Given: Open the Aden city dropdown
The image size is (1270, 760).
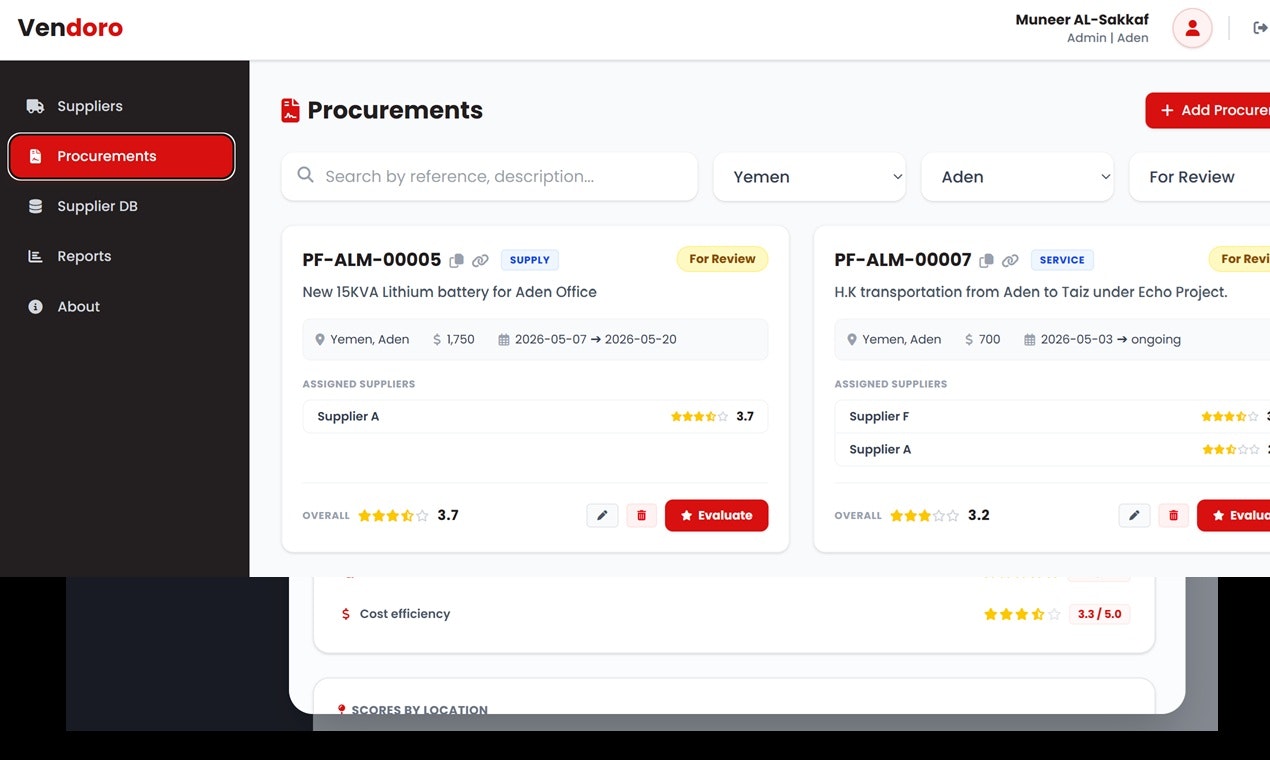Looking at the screenshot, I should click(x=1017, y=176).
